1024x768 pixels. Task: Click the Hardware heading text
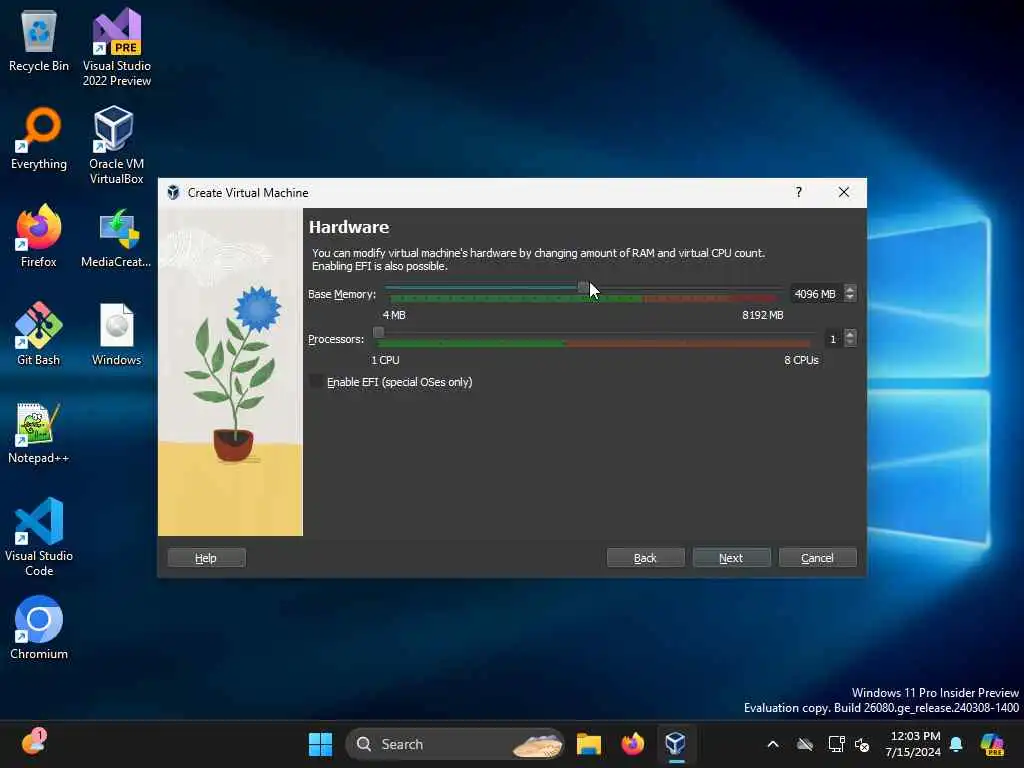(349, 227)
